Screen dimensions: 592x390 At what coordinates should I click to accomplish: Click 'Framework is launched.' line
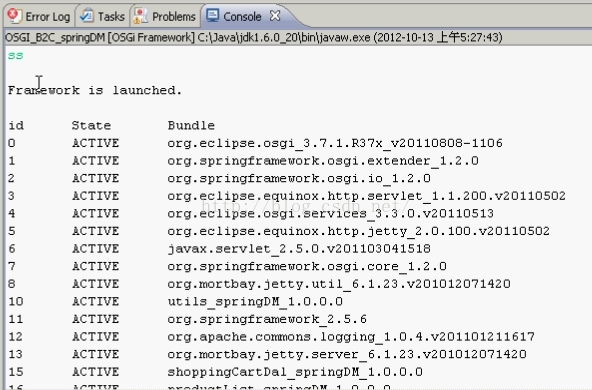[95, 91]
